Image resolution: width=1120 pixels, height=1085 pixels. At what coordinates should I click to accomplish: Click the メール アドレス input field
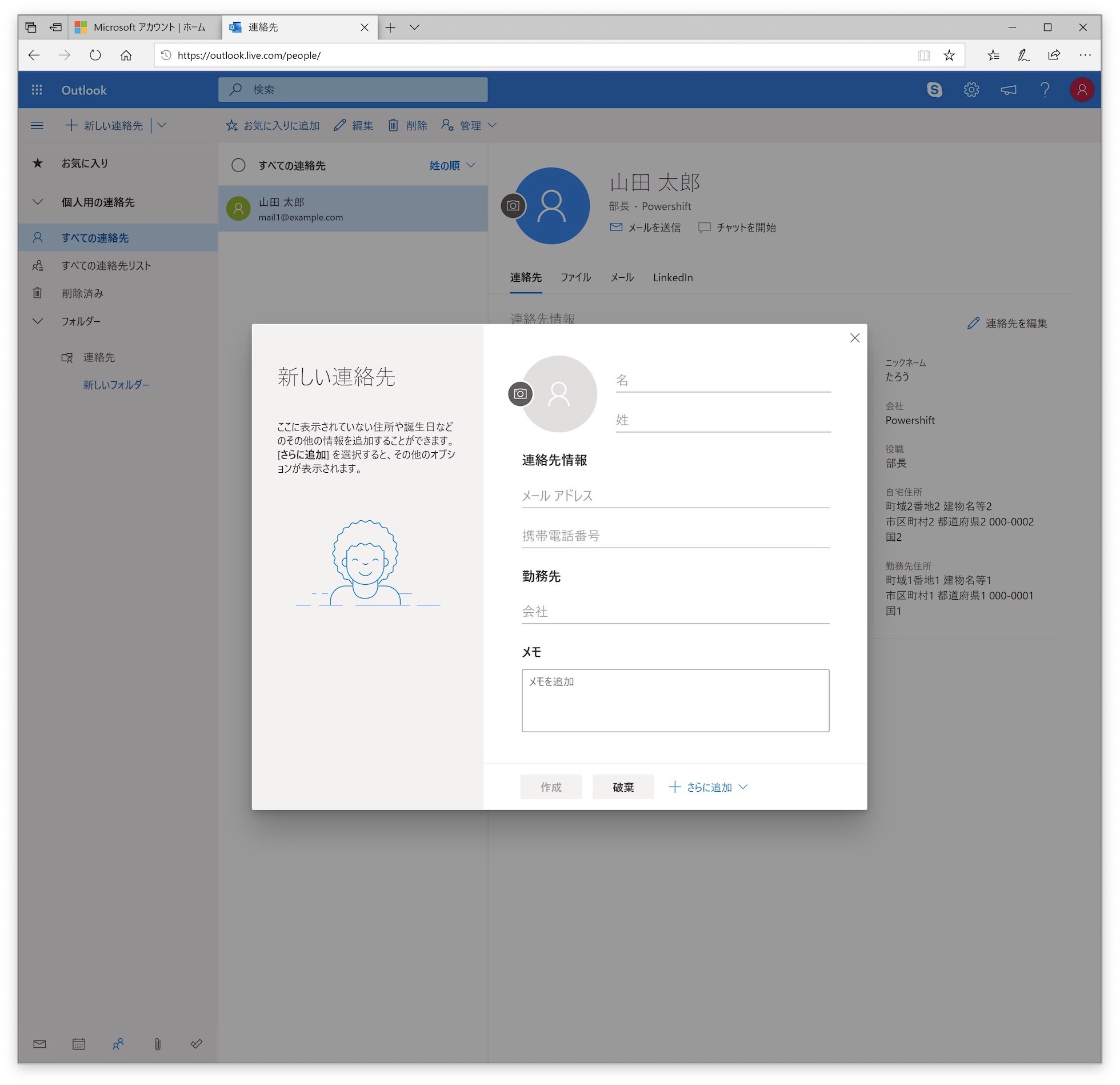tap(675, 496)
